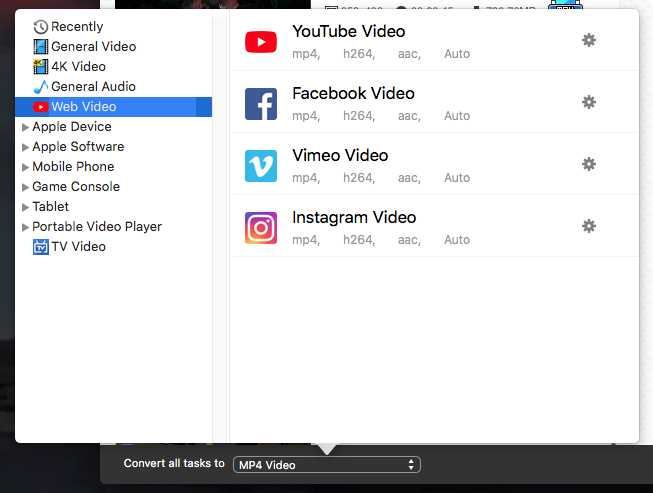Screen dimensions: 653x493
Task: Click the Mobile Phone label
Action: (x=73, y=167)
